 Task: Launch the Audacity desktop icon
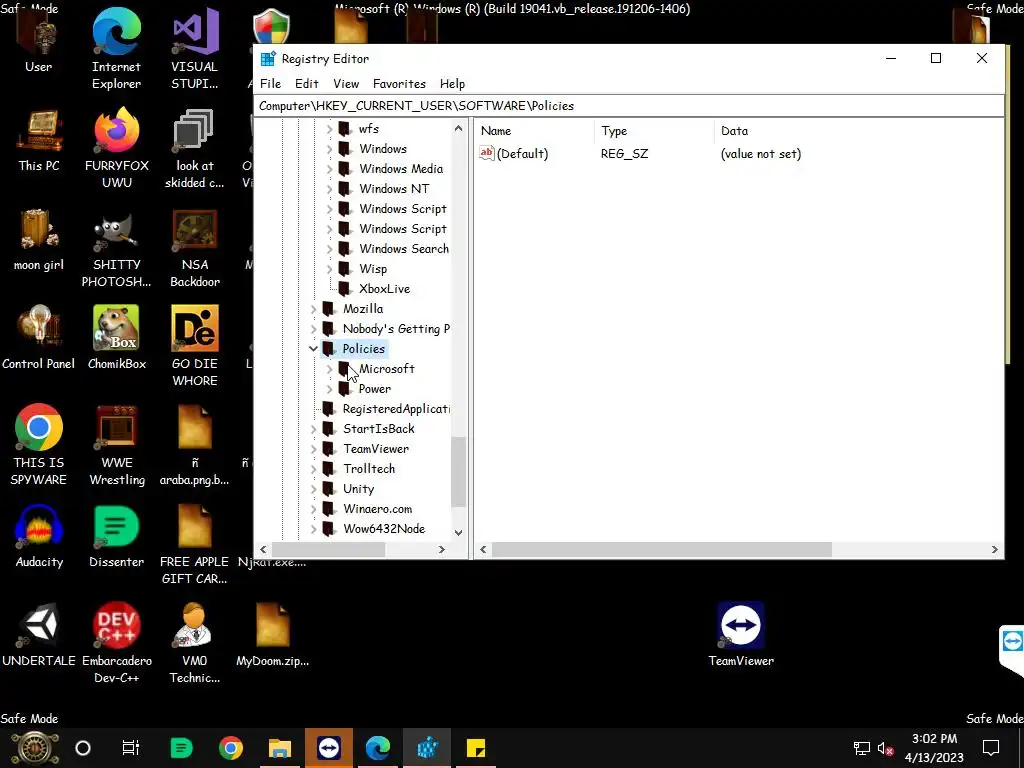(x=39, y=537)
